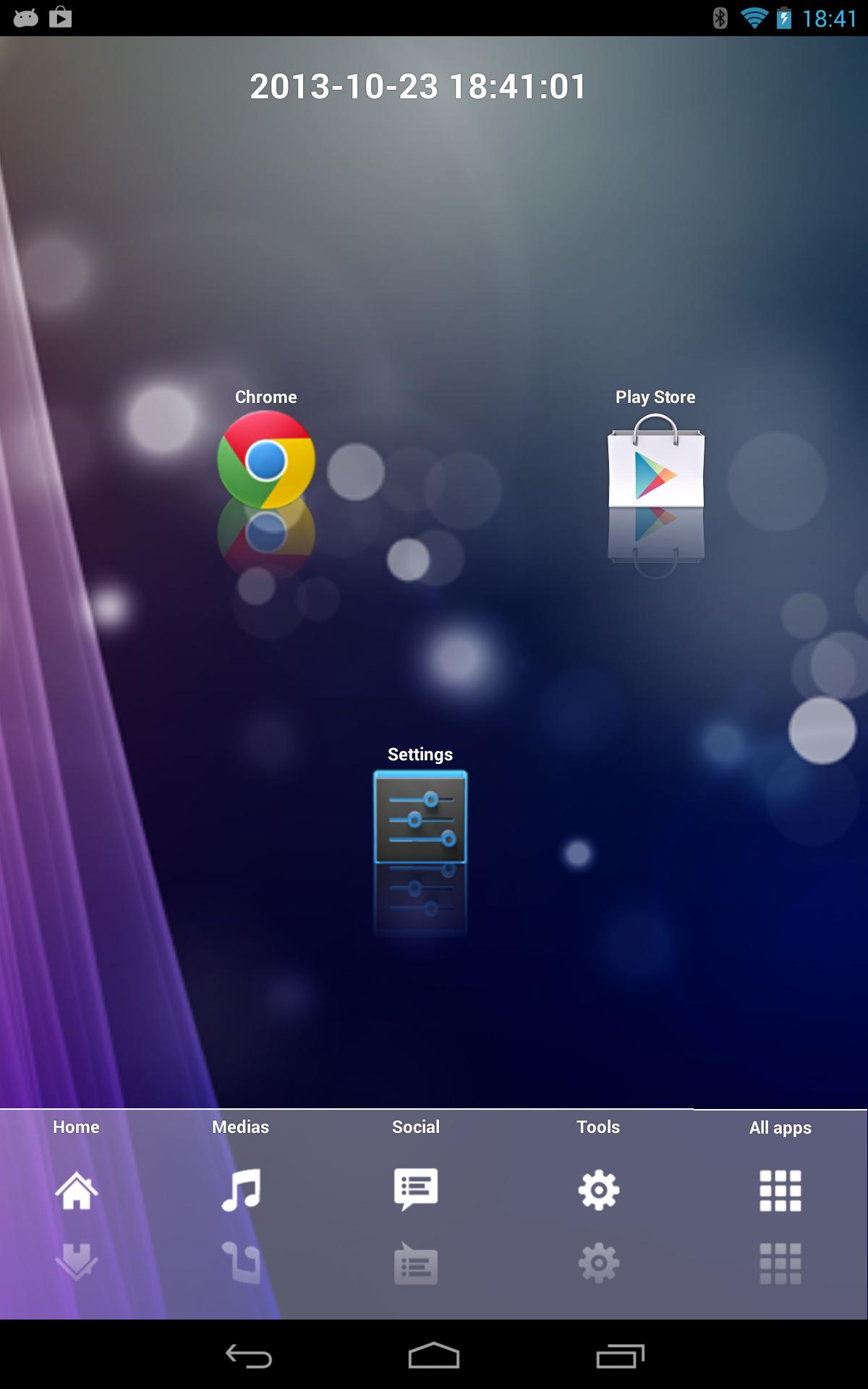Screen dimensions: 868x1389
Task: Select the Tools tab label
Action: [x=598, y=1127]
